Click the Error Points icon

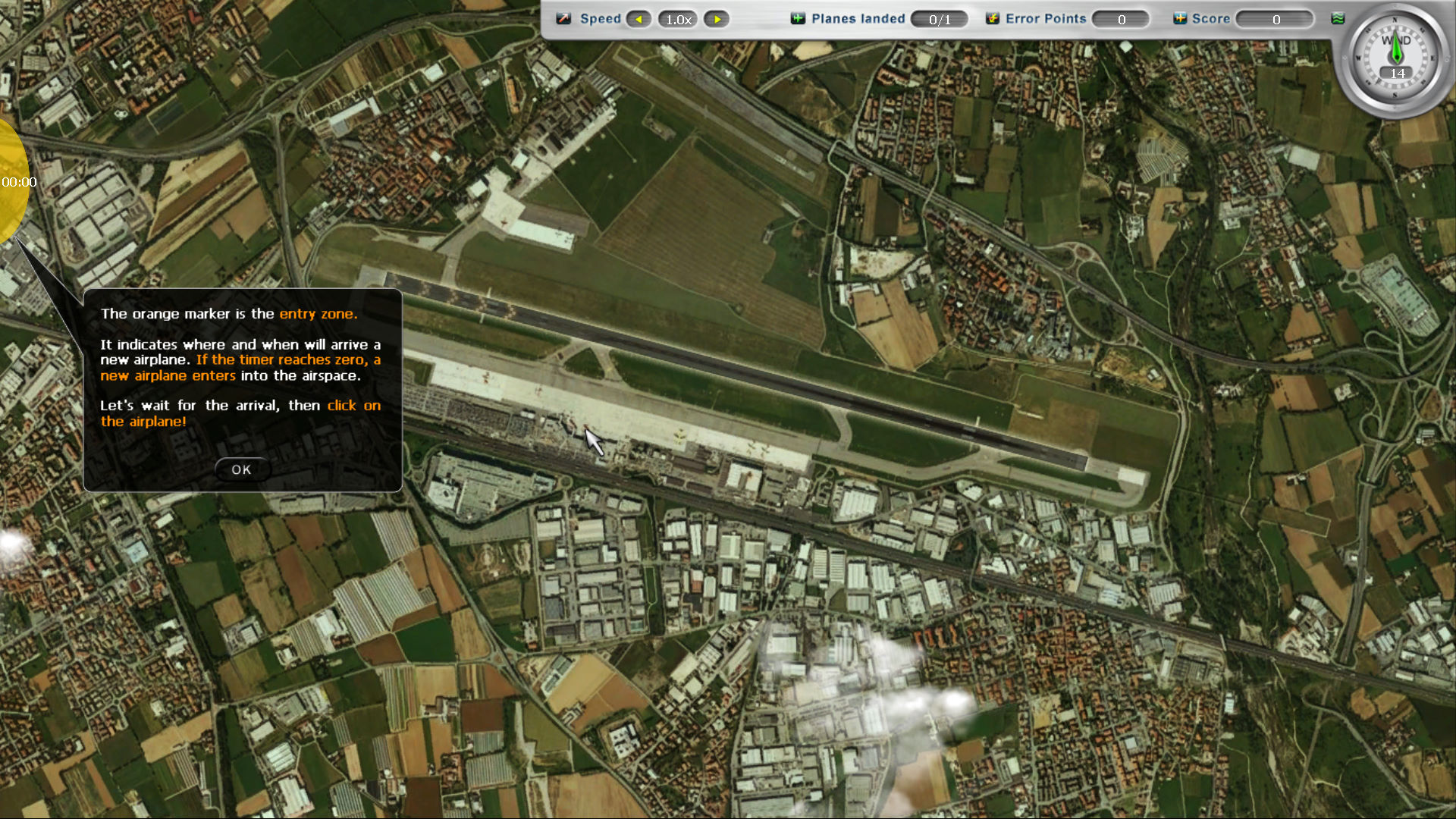pyautogui.click(x=992, y=18)
